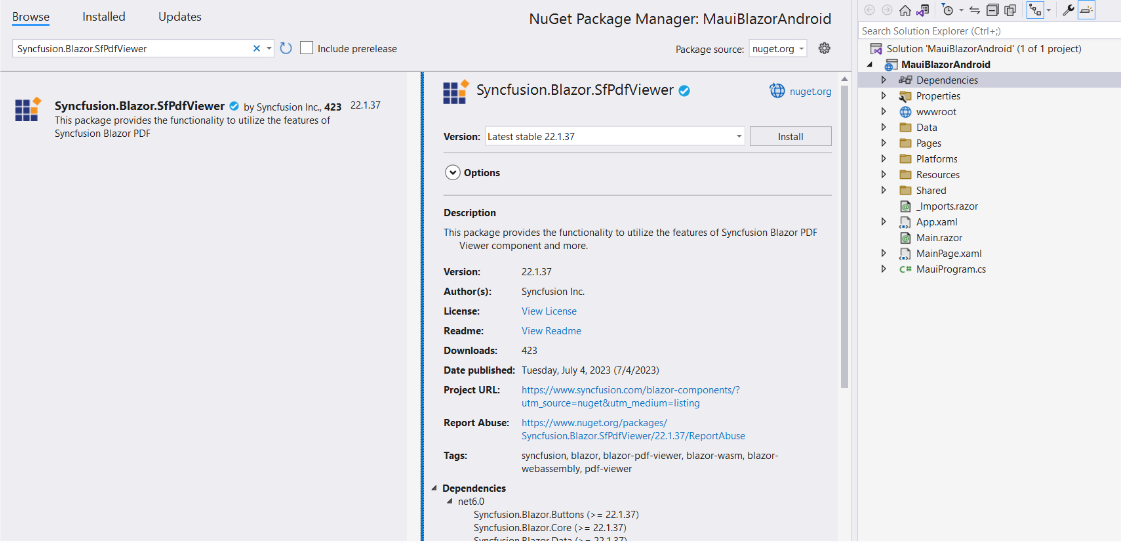Click Syncfusion.Blazor.Buttons dependency text
1121x543 pixels.
pyautogui.click(x=556, y=514)
